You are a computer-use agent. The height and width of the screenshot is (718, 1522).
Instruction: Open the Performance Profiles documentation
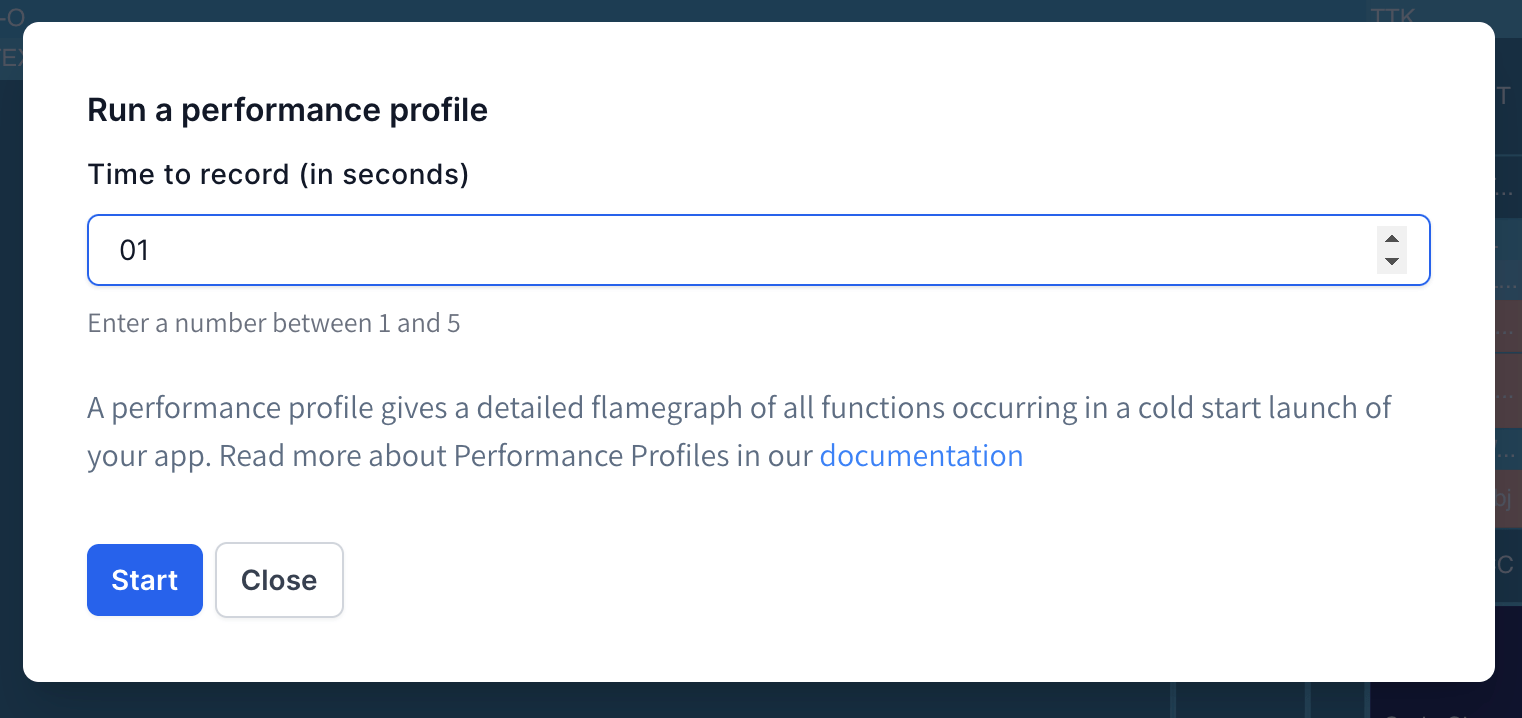(x=921, y=455)
